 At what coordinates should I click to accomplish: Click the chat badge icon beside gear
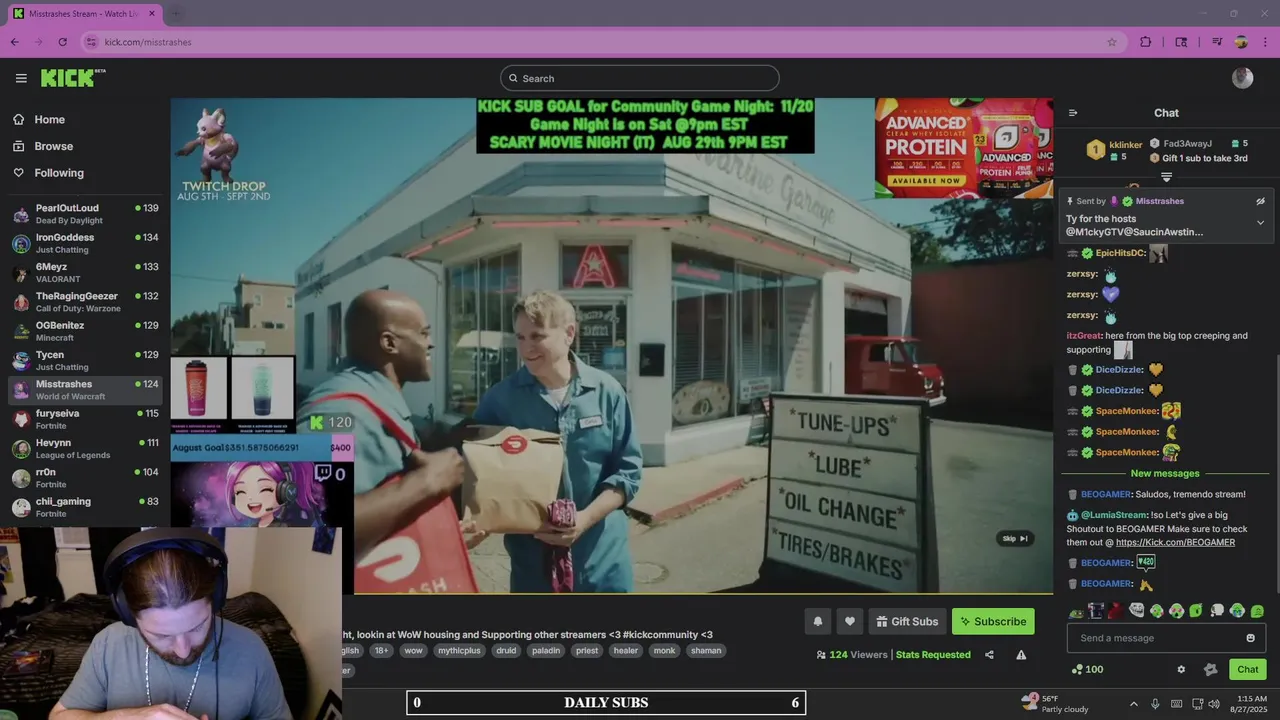tap(1210, 669)
